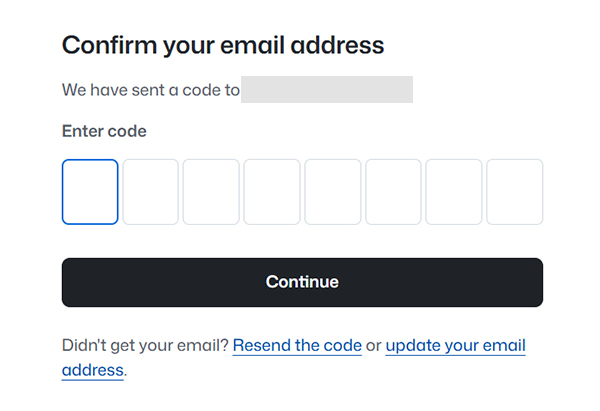The image size is (600, 411).
Task: Click the Enter code label
Action: click(104, 131)
